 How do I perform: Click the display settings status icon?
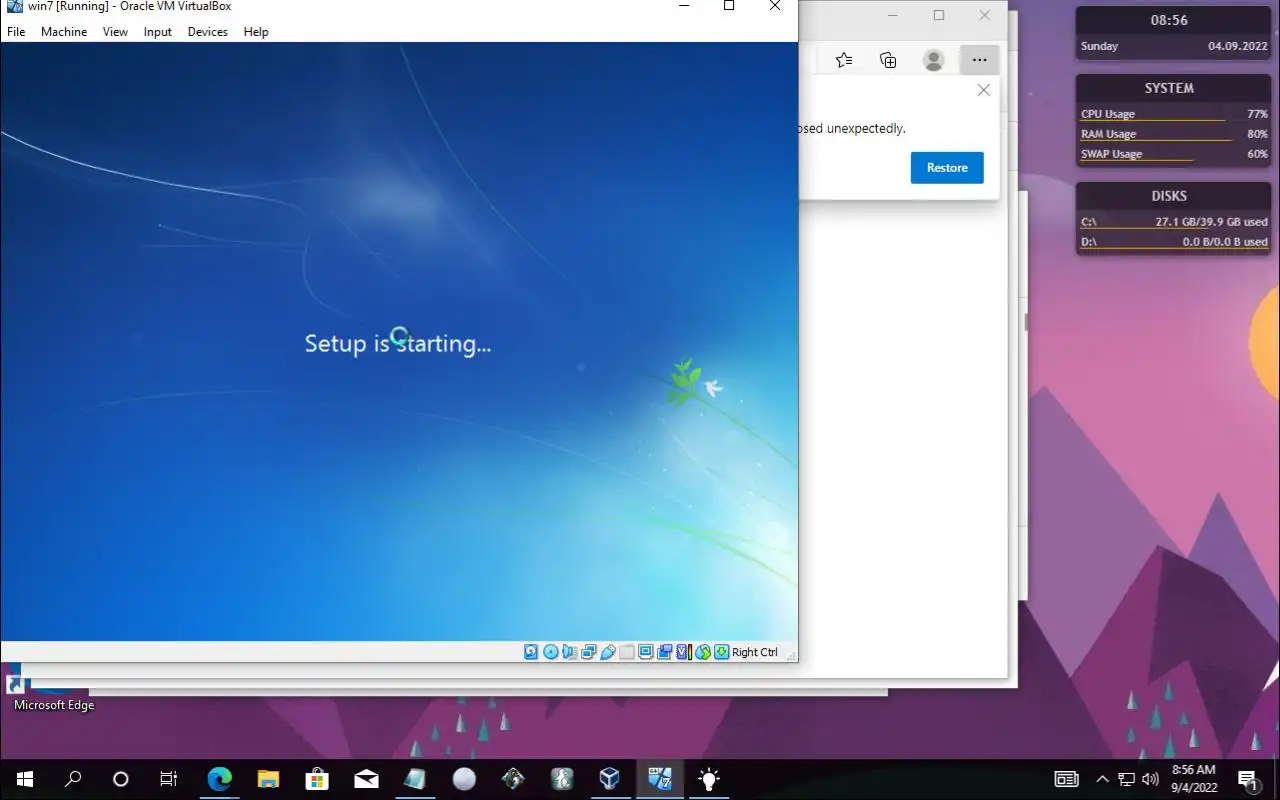pos(646,652)
